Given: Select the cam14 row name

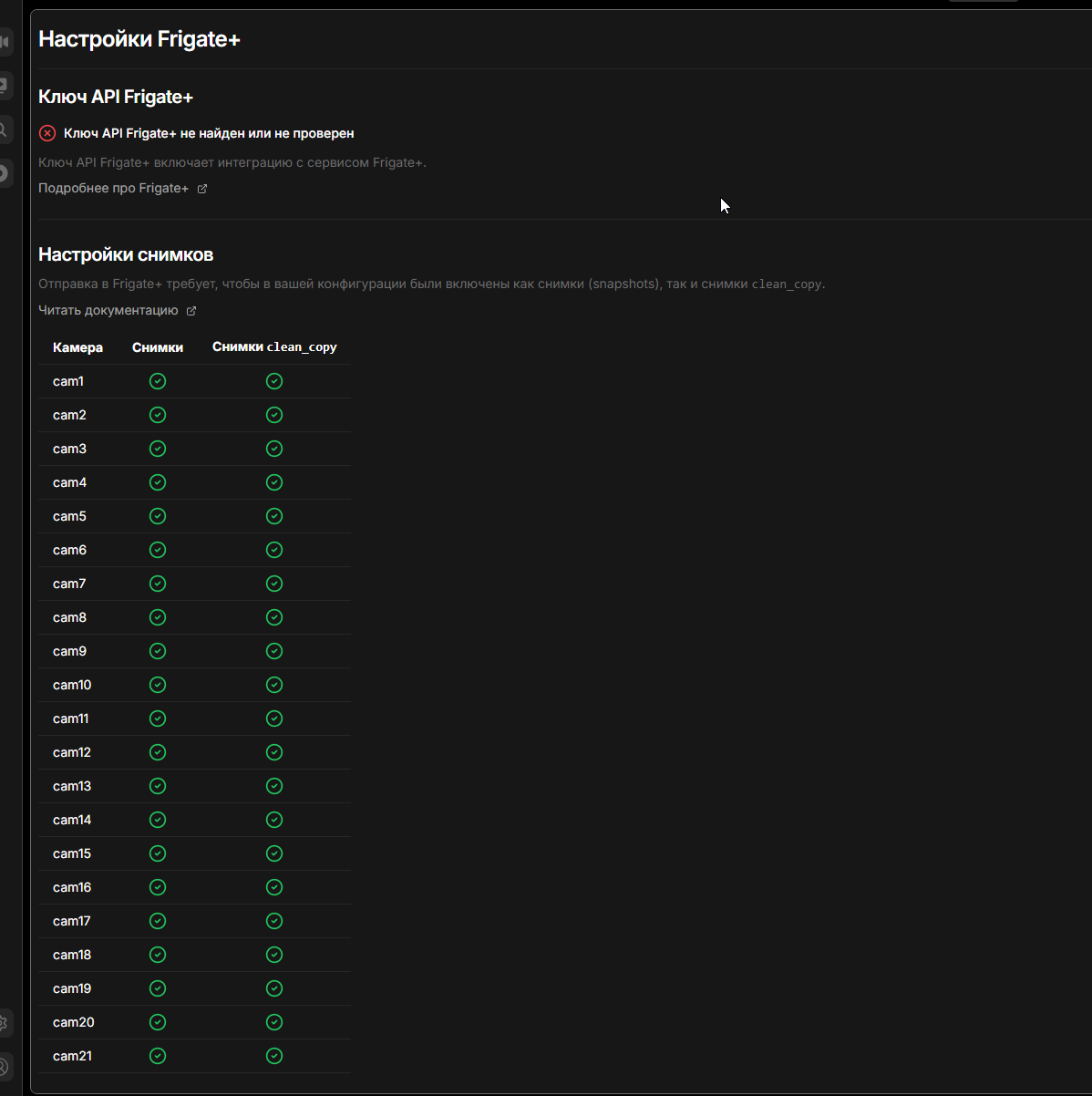Looking at the screenshot, I should click(x=72, y=820).
